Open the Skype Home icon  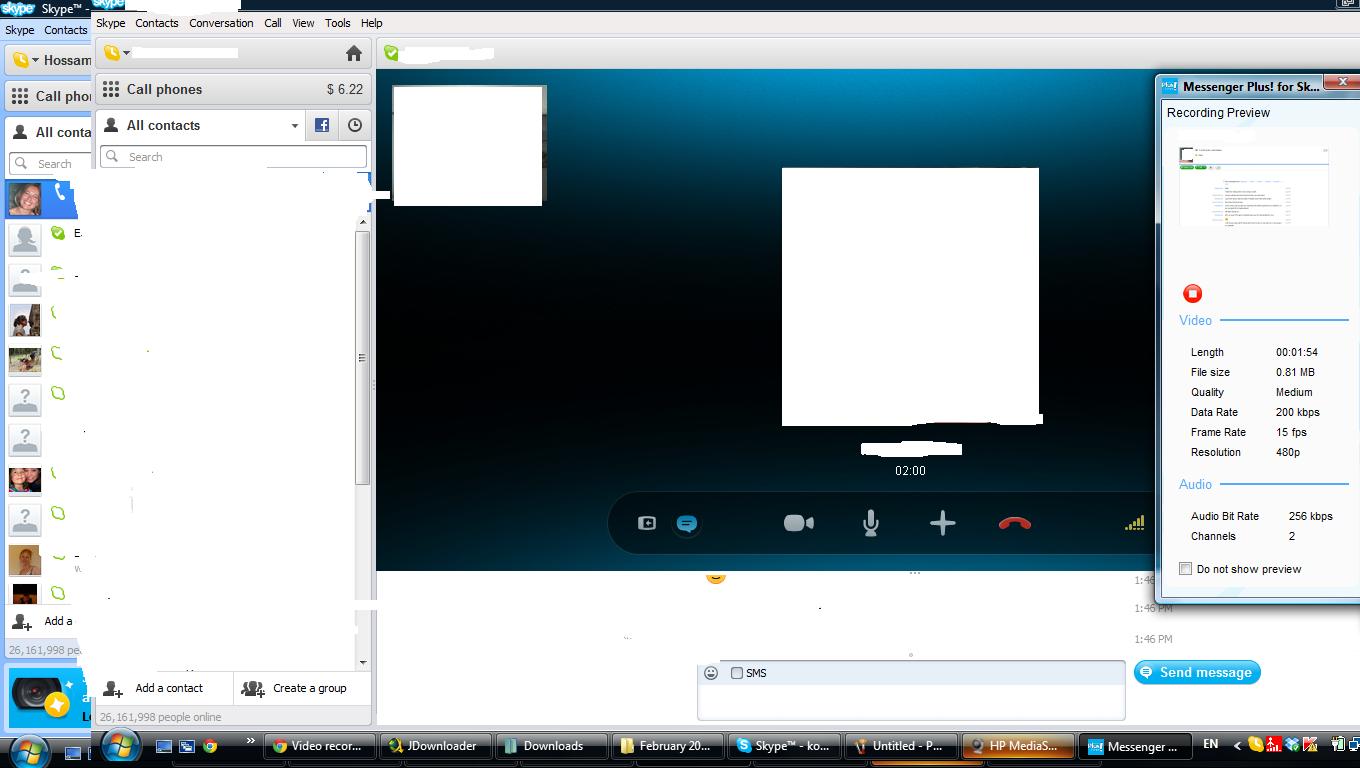pyautogui.click(x=353, y=53)
